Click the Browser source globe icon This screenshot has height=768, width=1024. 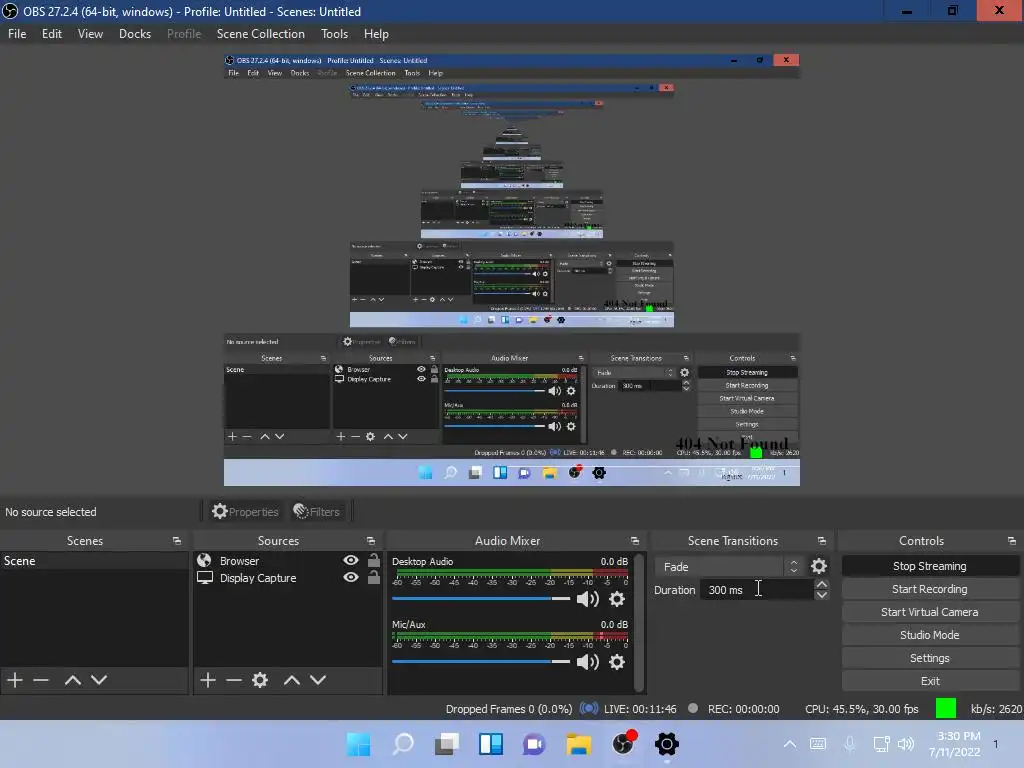click(x=204, y=560)
